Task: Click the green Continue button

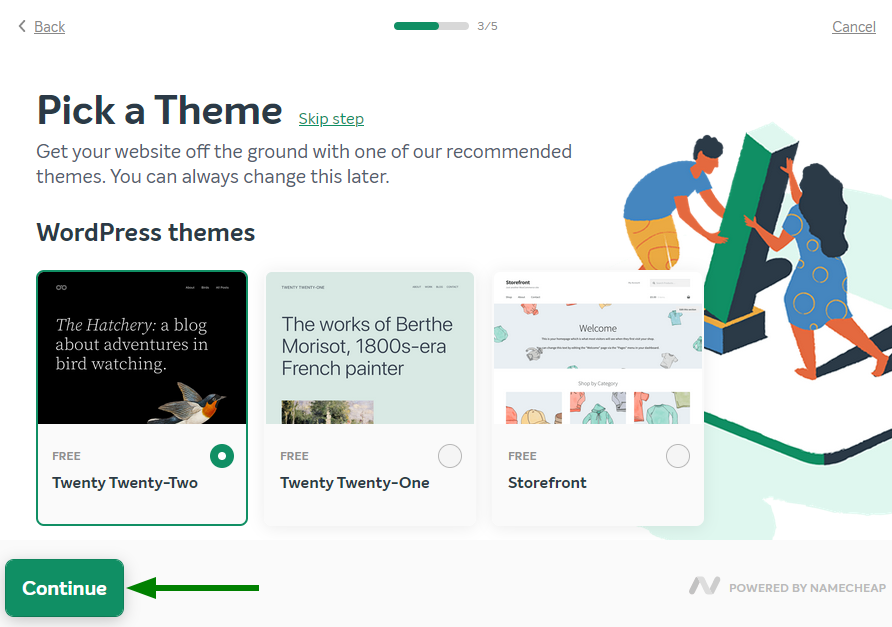Action: point(64,588)
